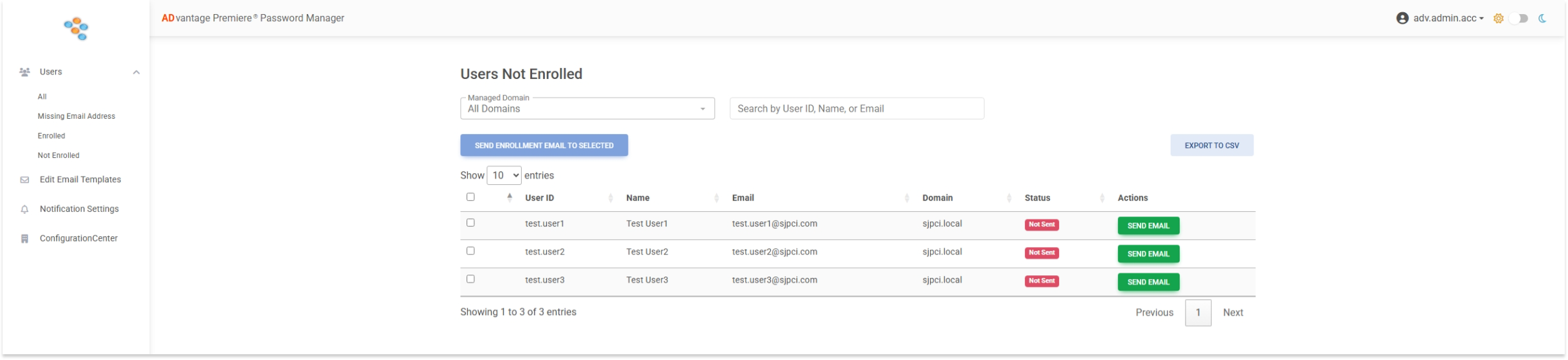The image size is (1568, 360).
Task: Click the sun light-mode icon
Action: (1498, 19)
